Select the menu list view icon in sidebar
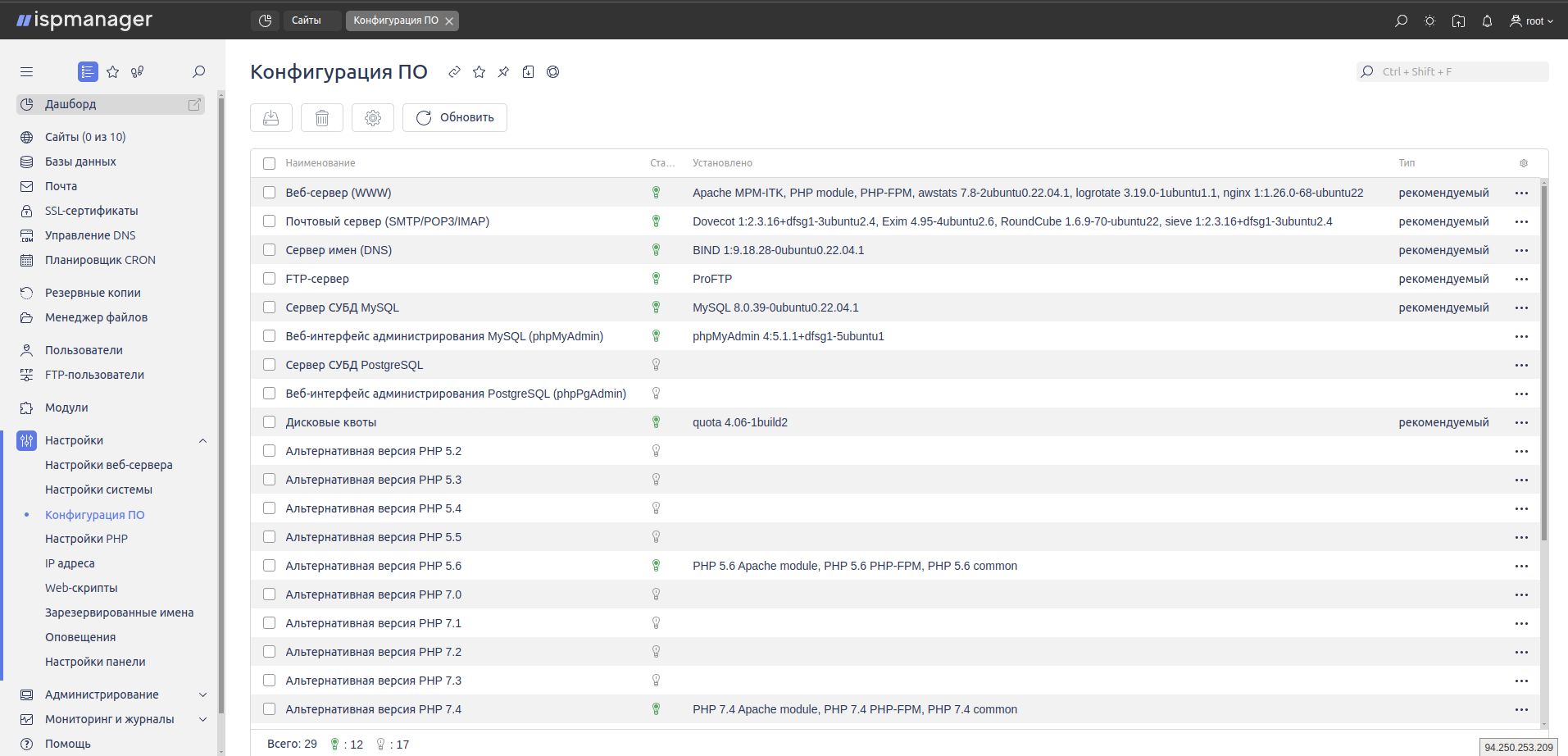The width and height of the screenshot is (1568, 756). coord(88,72)
